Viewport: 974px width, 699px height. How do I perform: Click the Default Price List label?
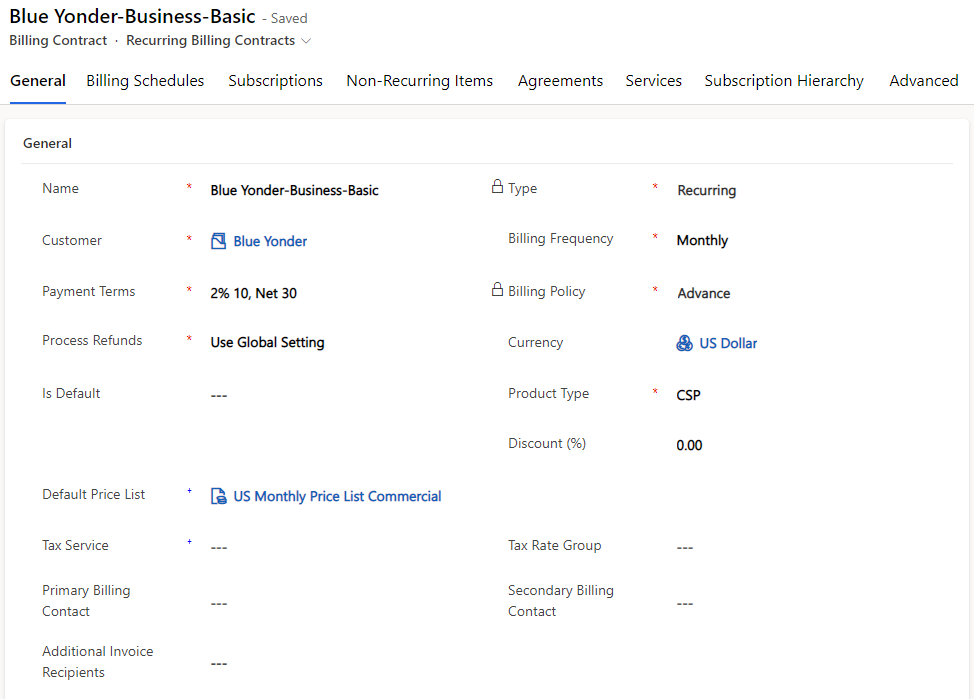tap(93, 495)
